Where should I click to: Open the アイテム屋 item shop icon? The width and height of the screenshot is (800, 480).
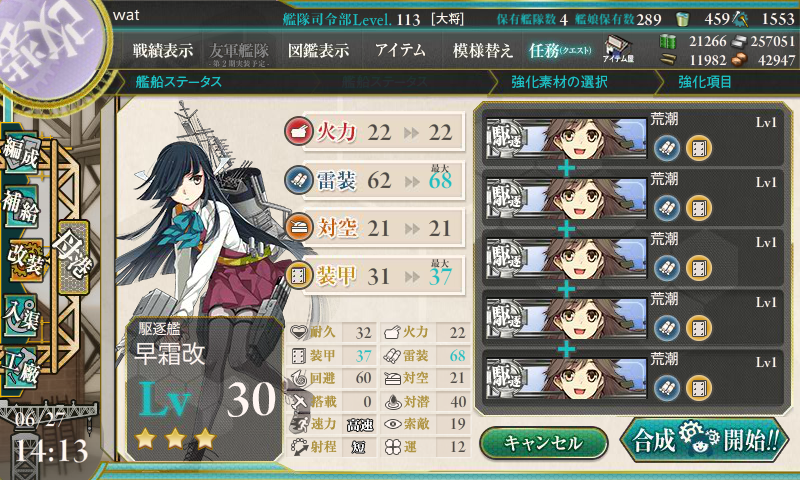[618, 49]
